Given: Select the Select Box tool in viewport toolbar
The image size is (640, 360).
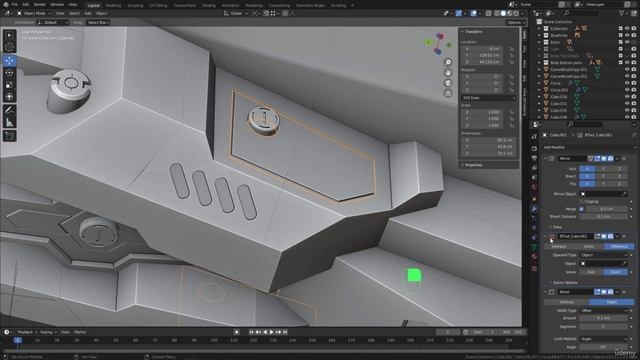Looking at the screenshot, I should 9,36.
